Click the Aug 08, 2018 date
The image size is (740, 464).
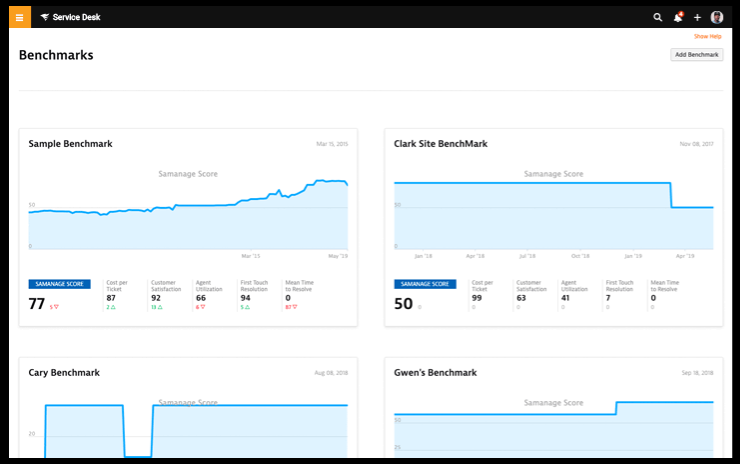click(331, 373)
